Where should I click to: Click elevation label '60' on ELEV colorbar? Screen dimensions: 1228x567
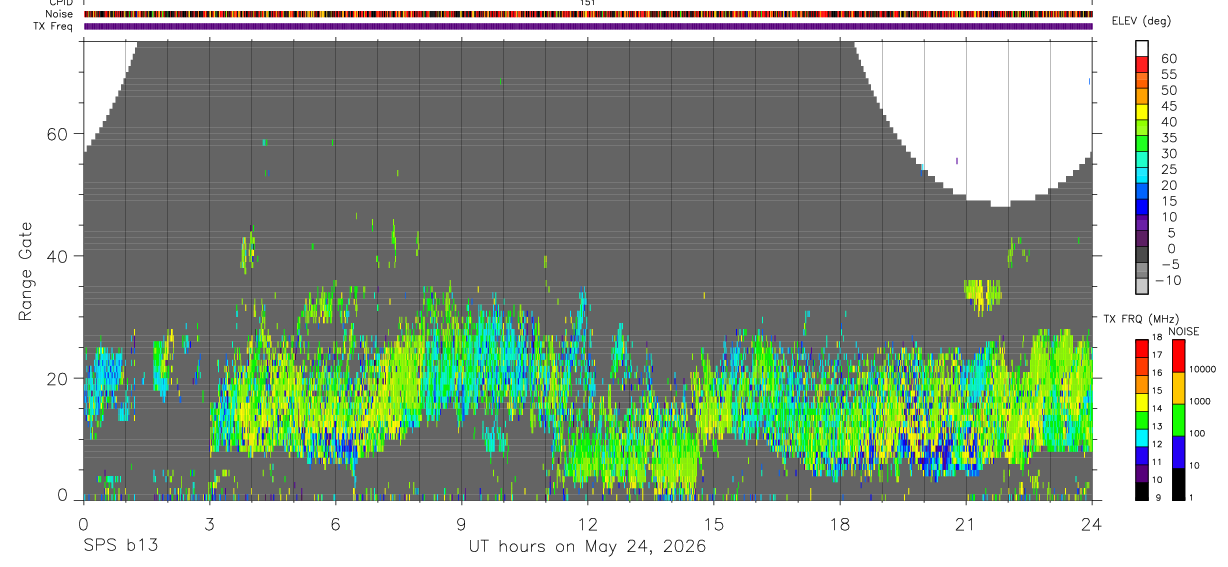click(1168, 59)
